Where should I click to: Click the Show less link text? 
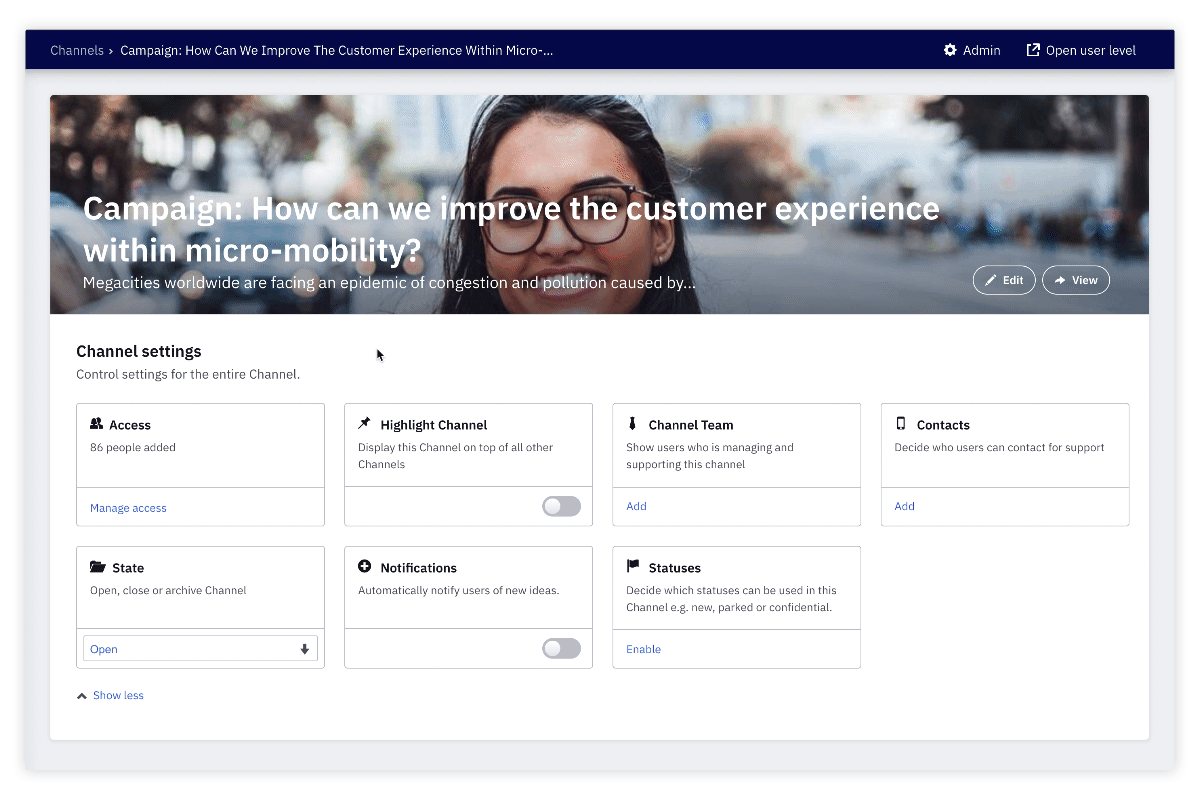click(x=118, y=696)
